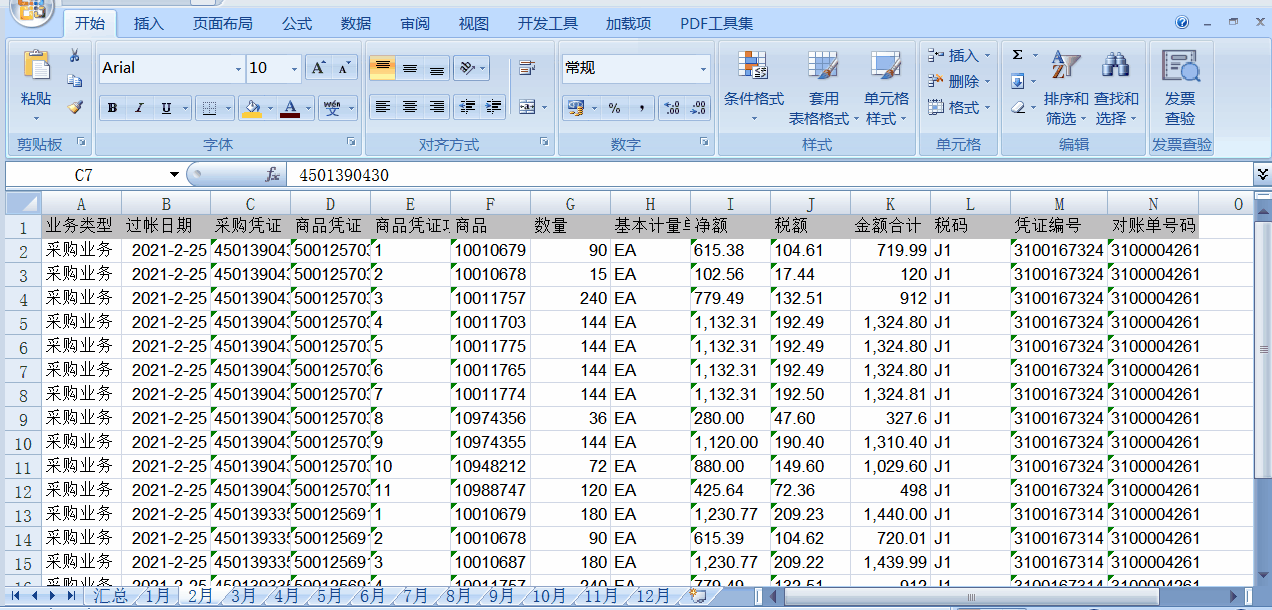The height and width of the screenshot is (610, 1272).
Task: Select the Format Painter brush icon
Action: point(75,107)
